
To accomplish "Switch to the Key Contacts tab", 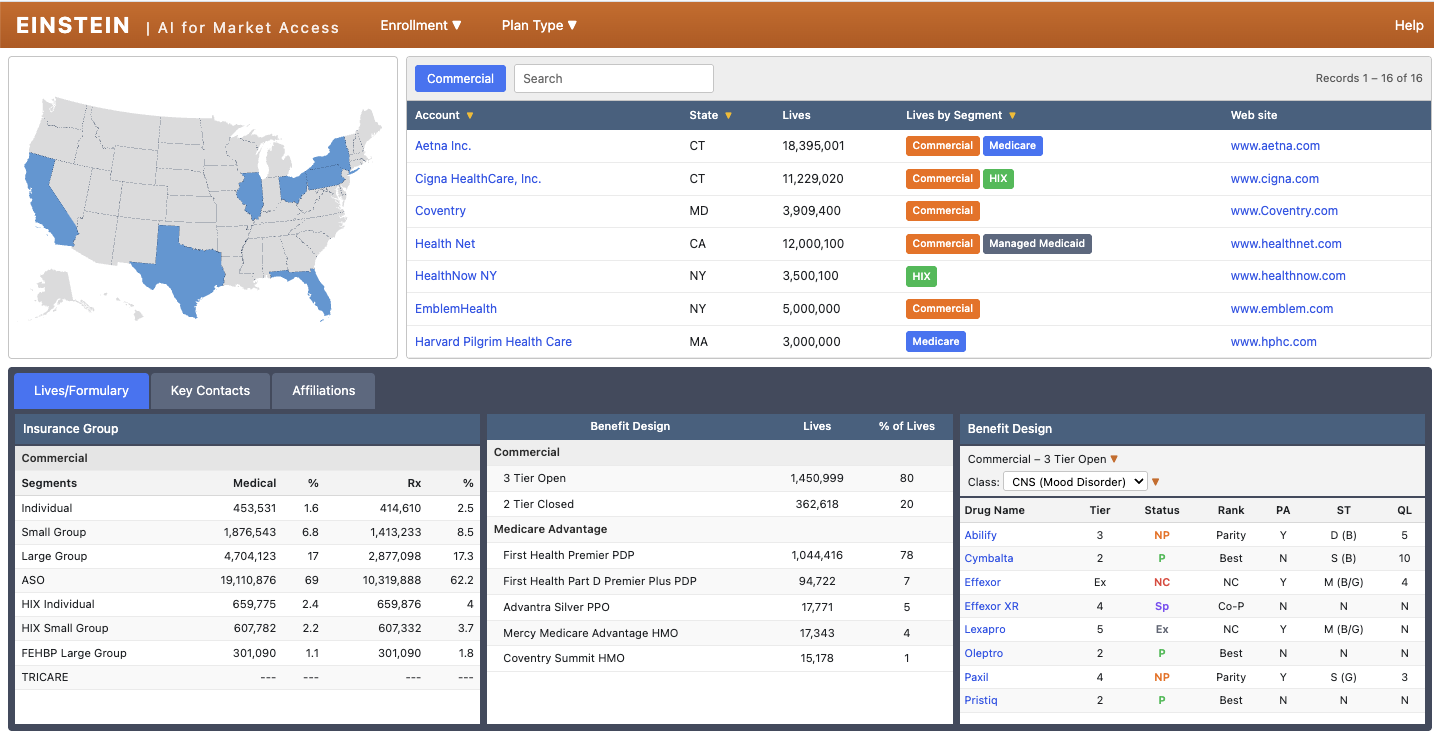I will click(x=210, y=390).
